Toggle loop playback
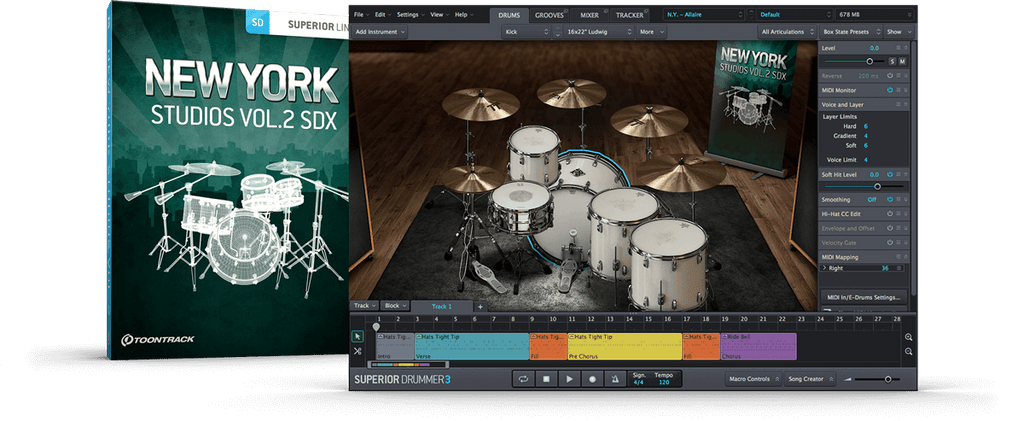This screenshot has width=1024, height=421. (x=523, y=379)
